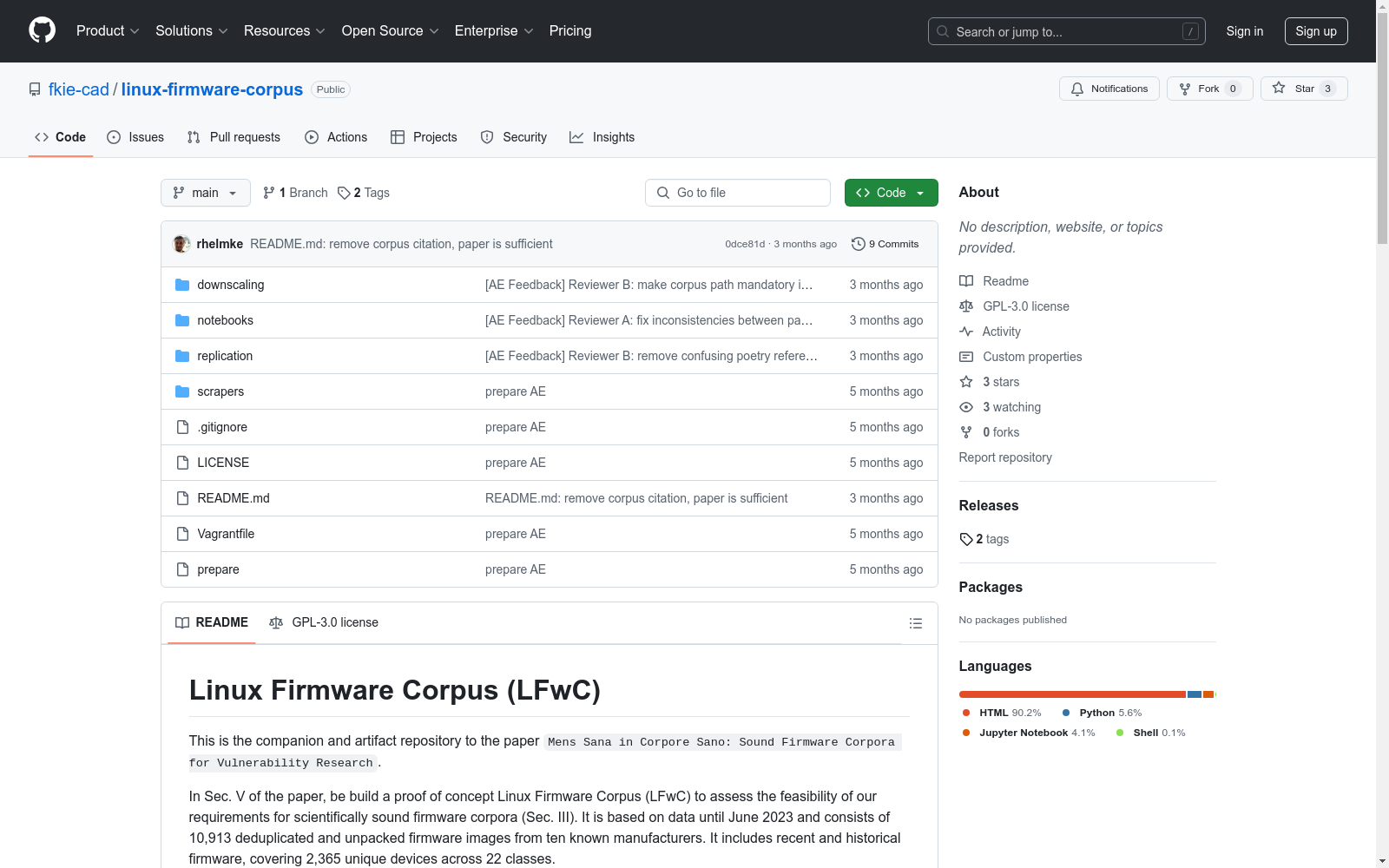Click the HTML 90.2% language entry
1389x868 pixels.
click(1002, 713)
